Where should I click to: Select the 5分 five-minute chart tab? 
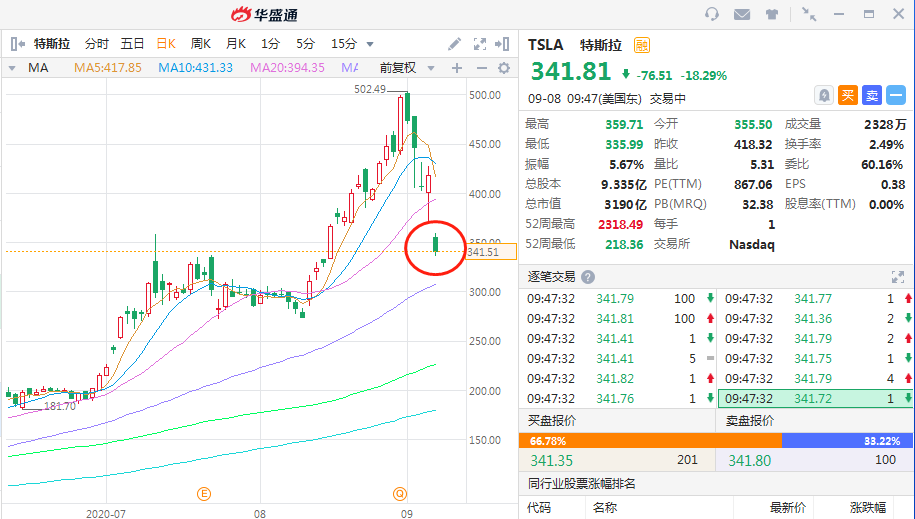[305, 44]
